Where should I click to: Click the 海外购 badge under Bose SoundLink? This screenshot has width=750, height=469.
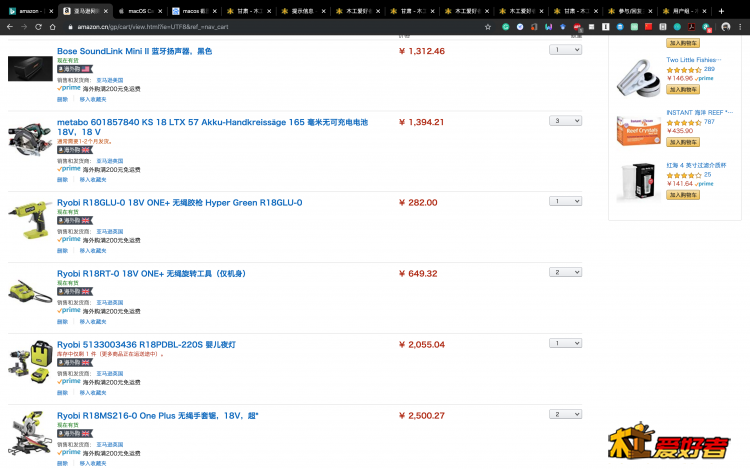pyautogui.click(x=75, y=69)
